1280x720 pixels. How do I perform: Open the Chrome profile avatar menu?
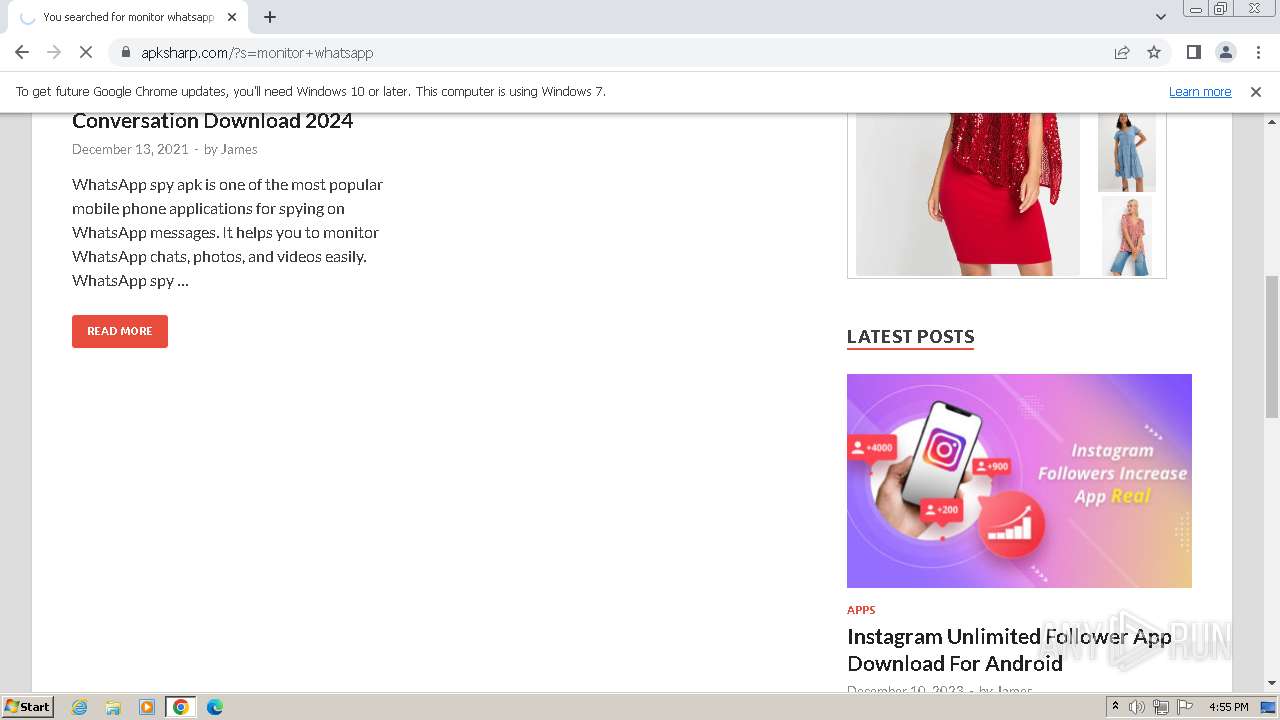[1225, 53]
